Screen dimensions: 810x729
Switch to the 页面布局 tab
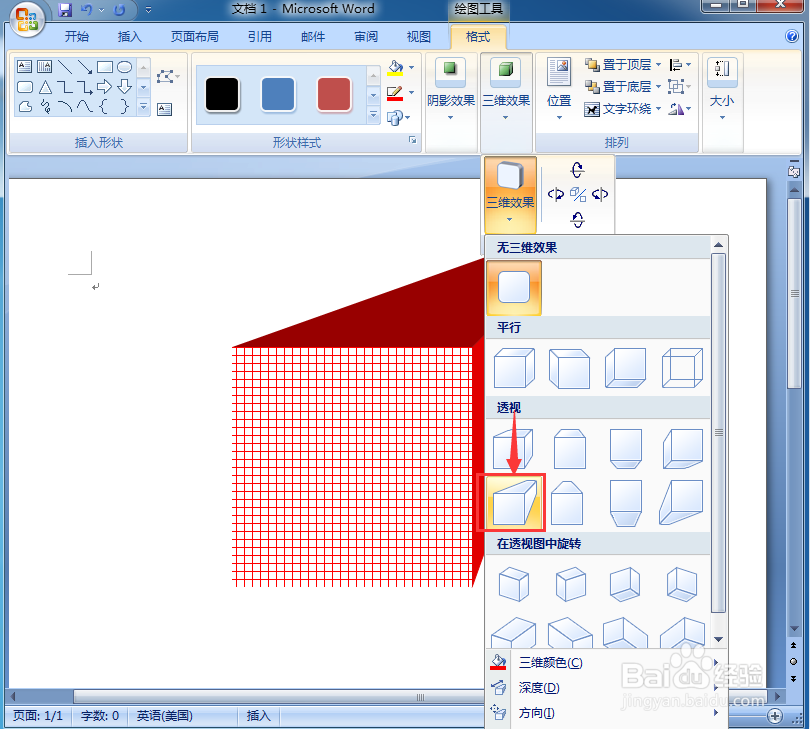point(195,37)
